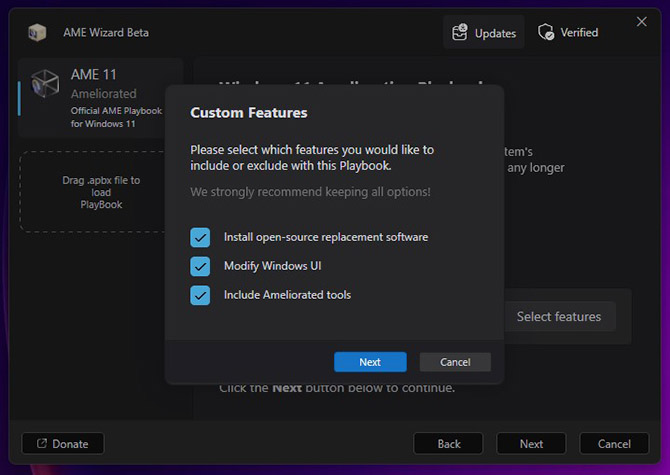Disable Include Ameliorated tools checkbox
The image size is (670, 475).
pyautogui.click(x=200, y=295)
